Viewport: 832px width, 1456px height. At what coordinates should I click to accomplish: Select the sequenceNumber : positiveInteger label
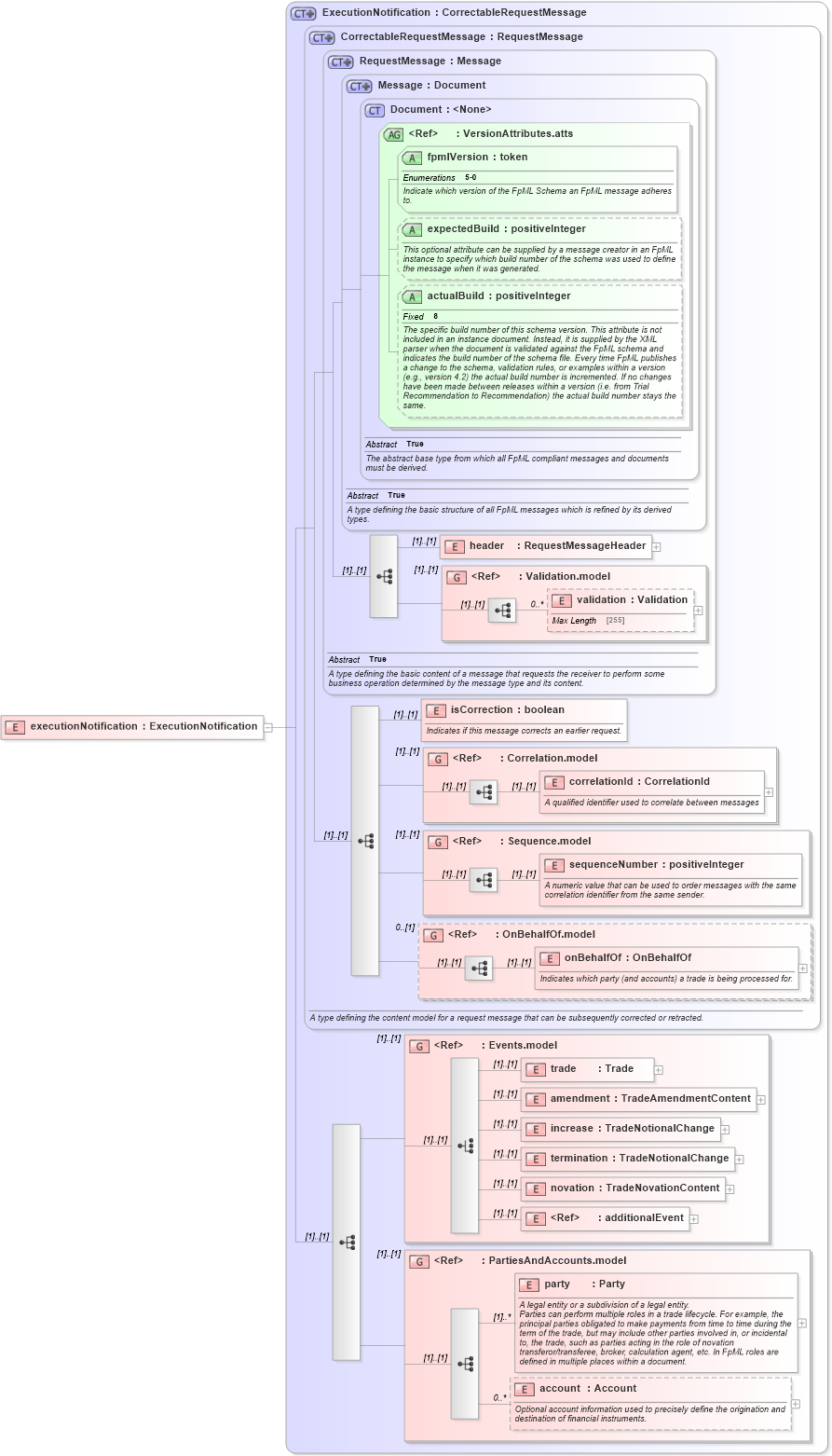657,865
